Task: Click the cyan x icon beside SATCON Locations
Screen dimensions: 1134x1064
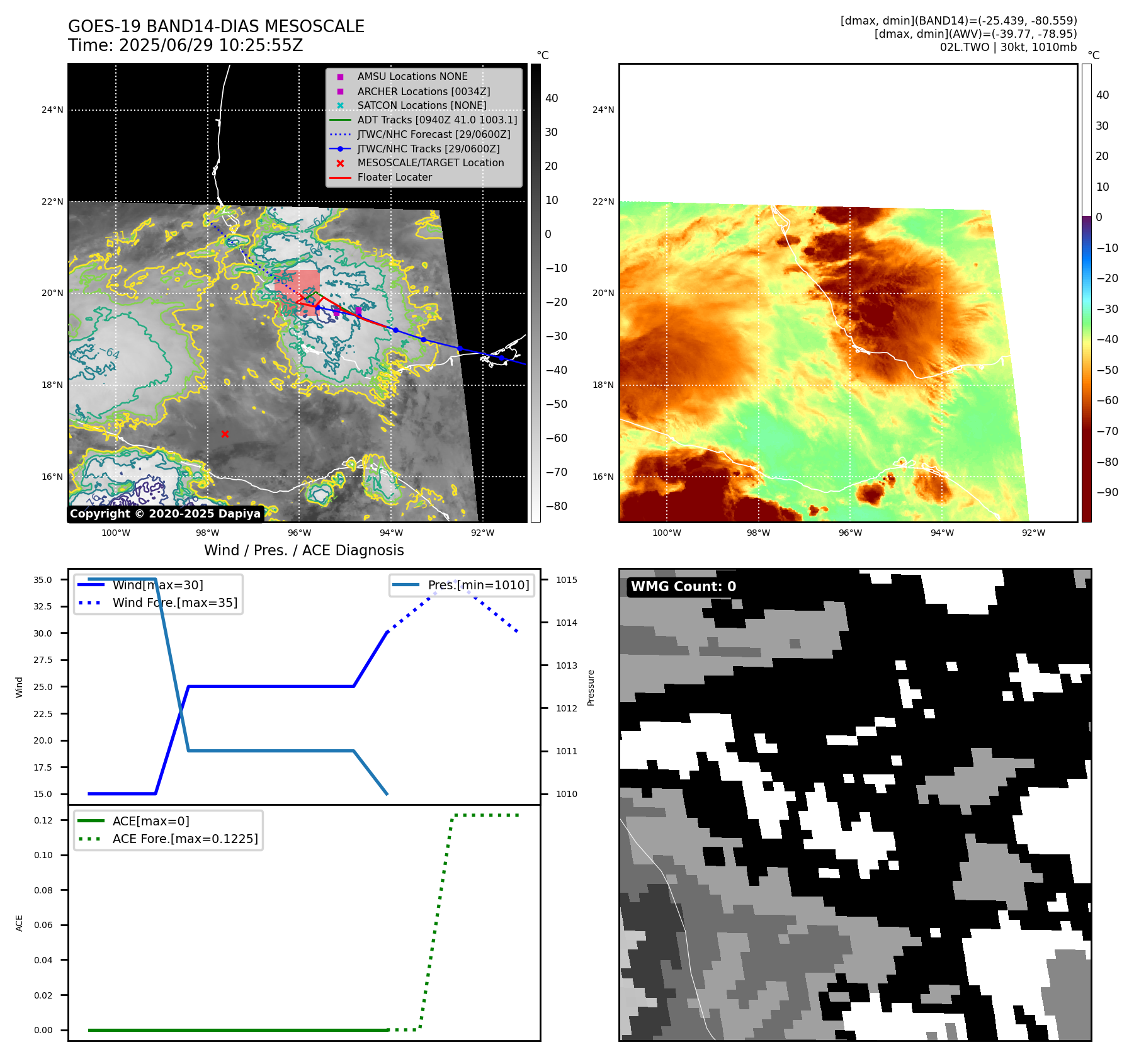Action: [340, 105]
